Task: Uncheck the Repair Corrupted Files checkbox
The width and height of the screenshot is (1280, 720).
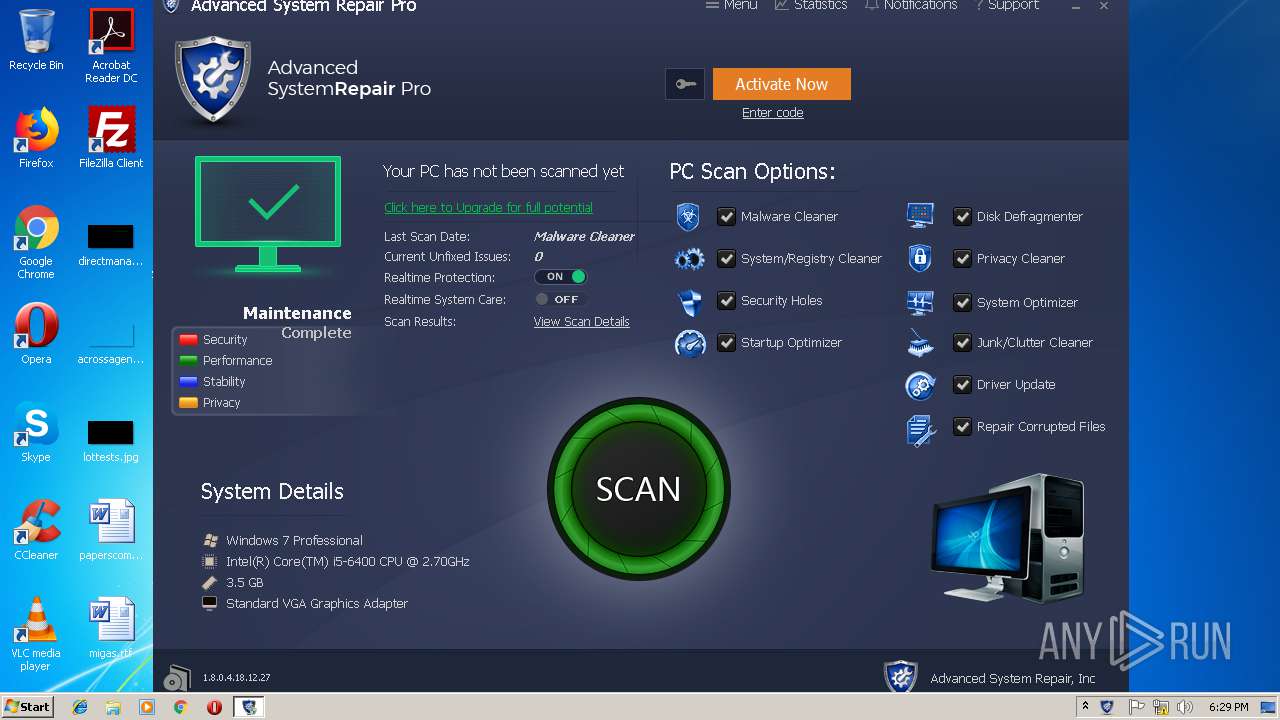Action: tap(962, 426)
